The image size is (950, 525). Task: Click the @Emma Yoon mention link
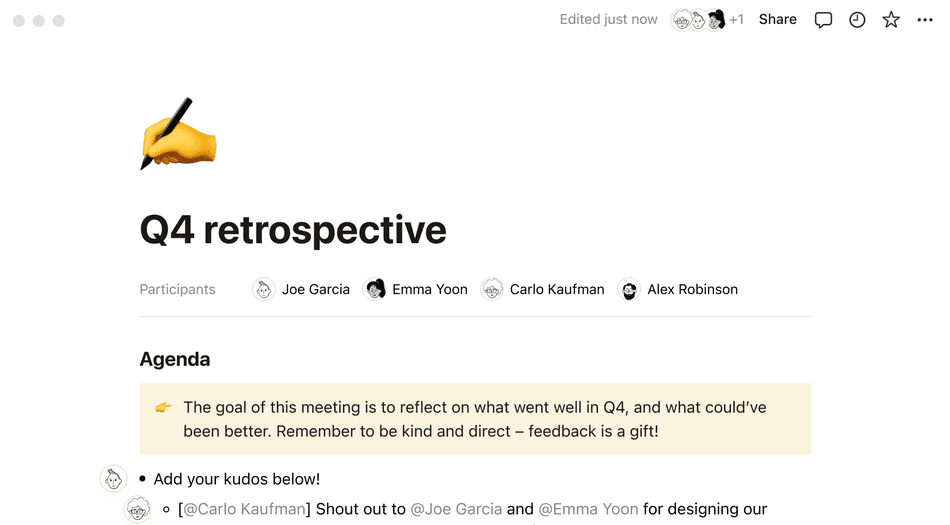pyautogui.click(x=588, y=509)
